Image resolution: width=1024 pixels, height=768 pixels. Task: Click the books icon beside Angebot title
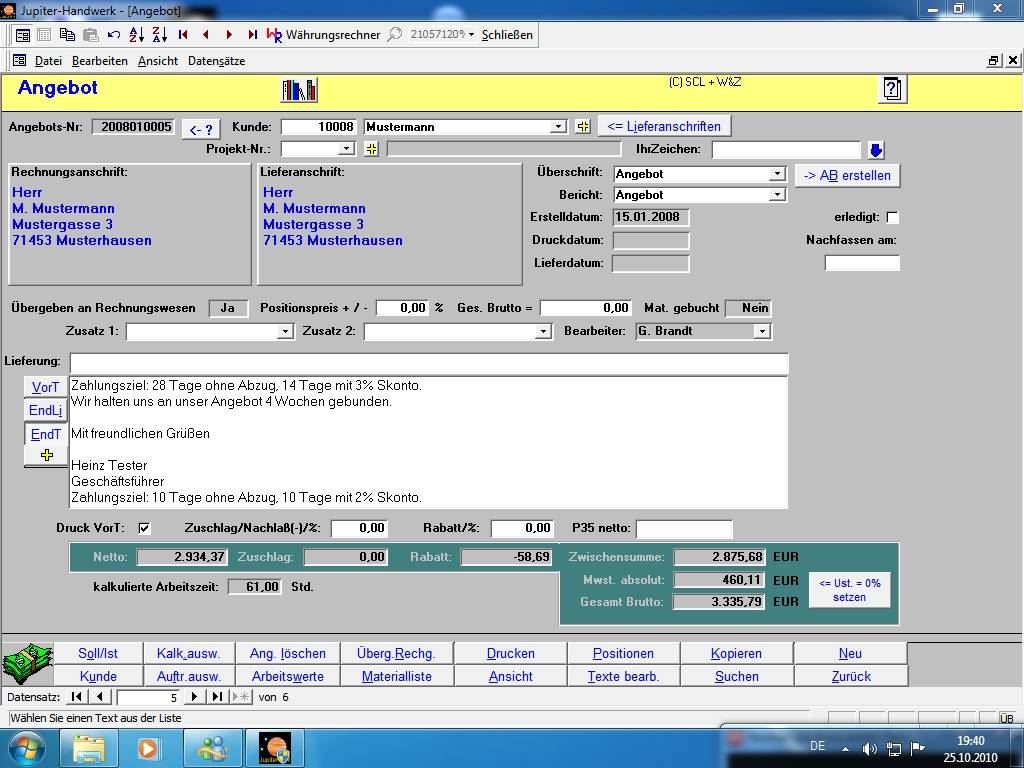299,90
